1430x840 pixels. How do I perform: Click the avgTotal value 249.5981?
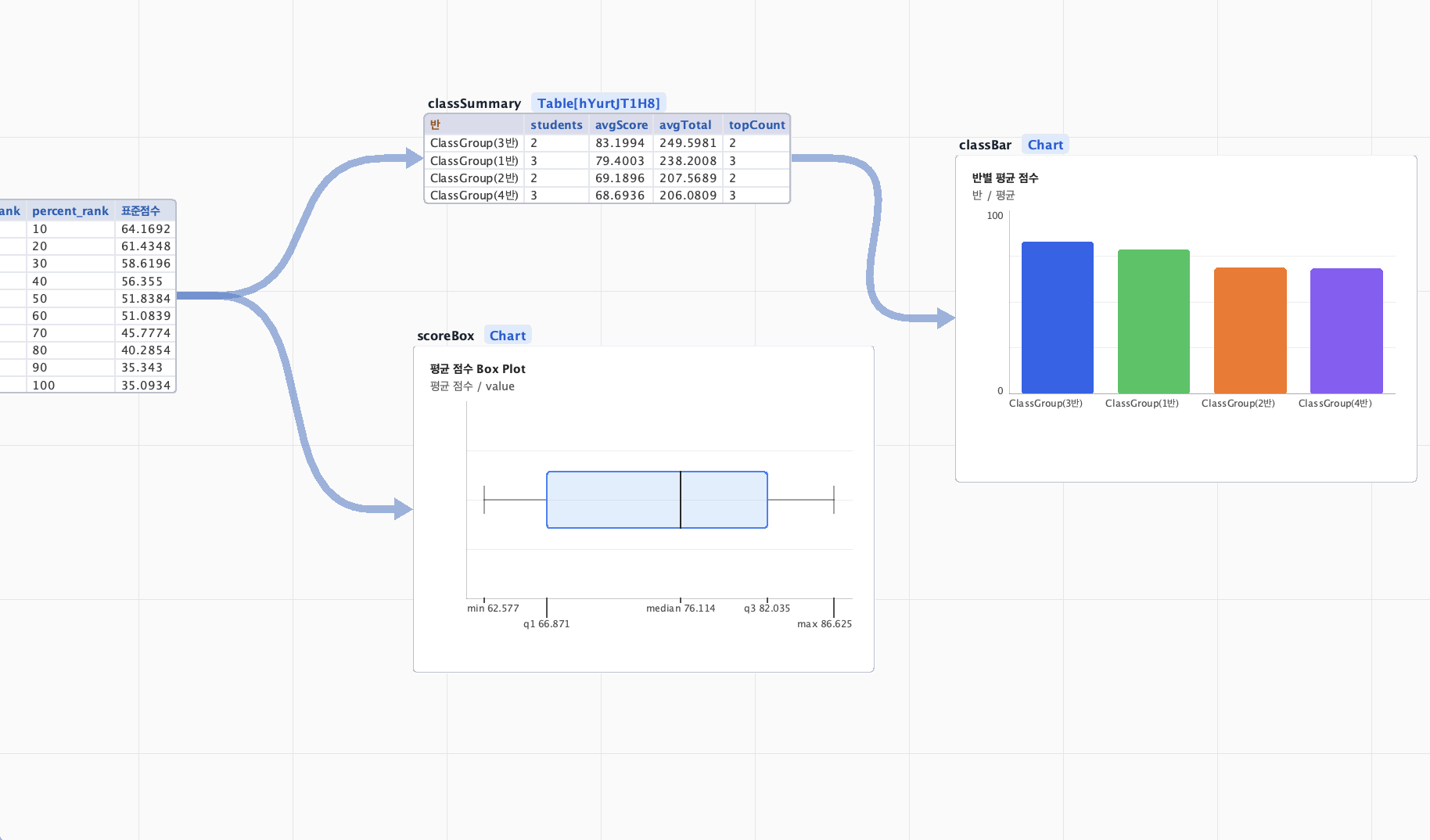click(x=688, y=143)
